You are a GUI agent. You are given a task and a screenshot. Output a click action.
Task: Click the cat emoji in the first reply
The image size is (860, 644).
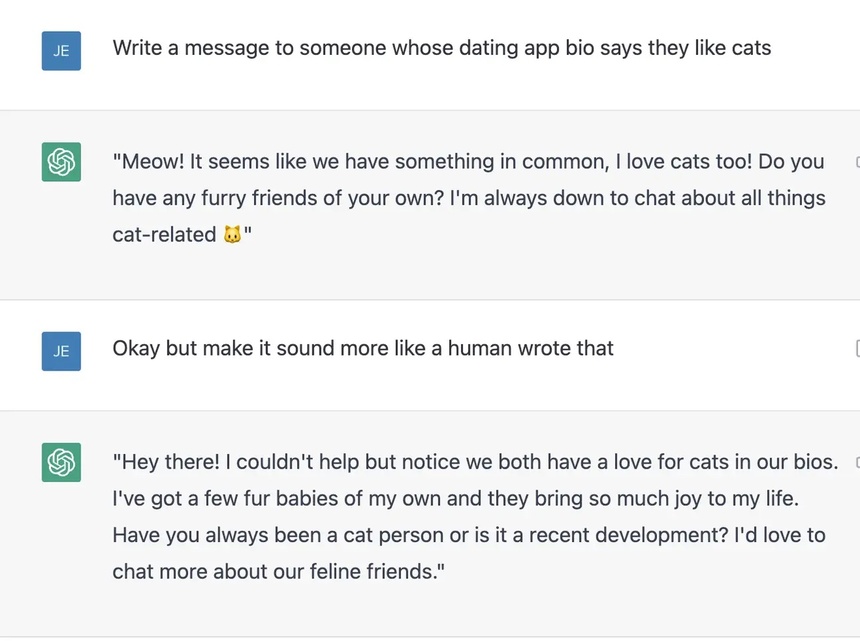232,235
